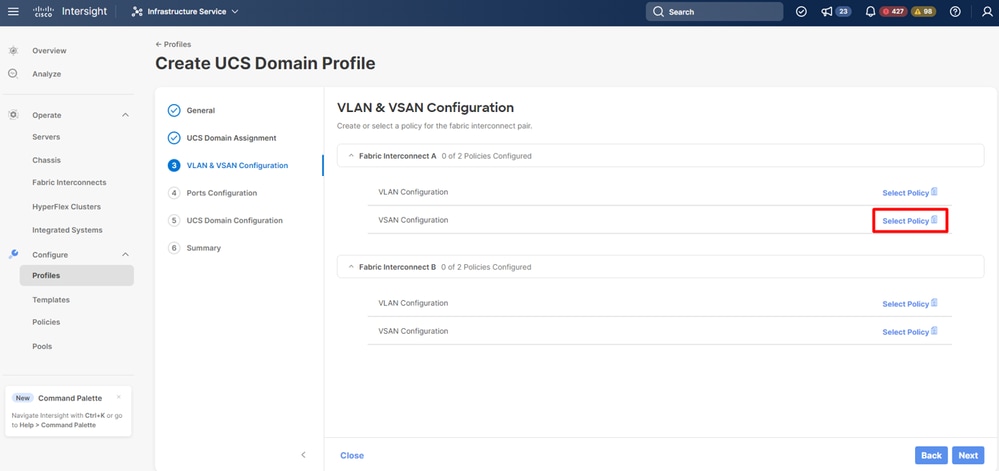The image size is (999, 471).
Task: Click the Overview sidebar icon
Action: point(13,50)
